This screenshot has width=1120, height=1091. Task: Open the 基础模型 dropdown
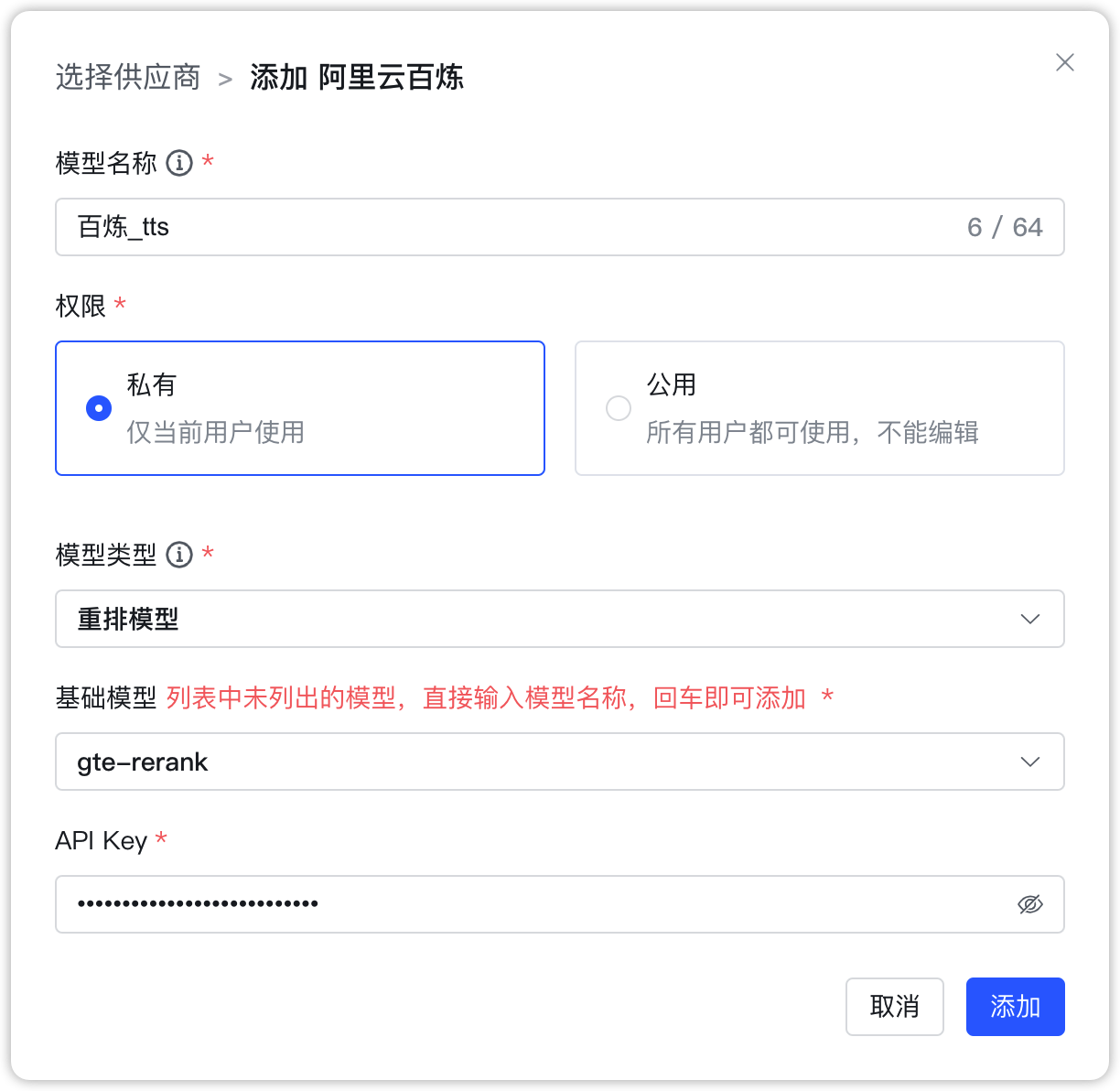pyautogui.click(x=560, y=762)
